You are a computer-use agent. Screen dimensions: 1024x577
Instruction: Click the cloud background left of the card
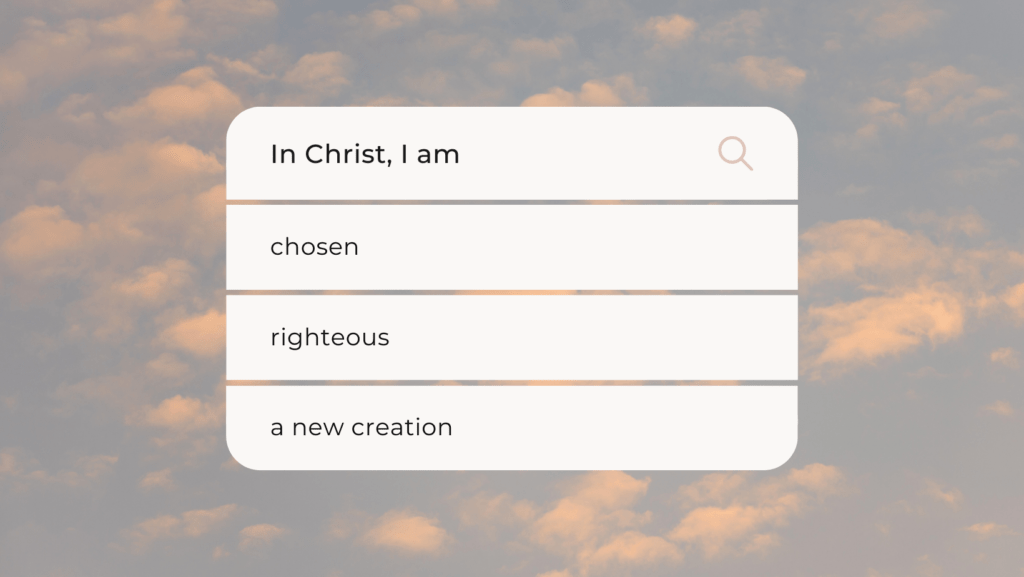112,288
